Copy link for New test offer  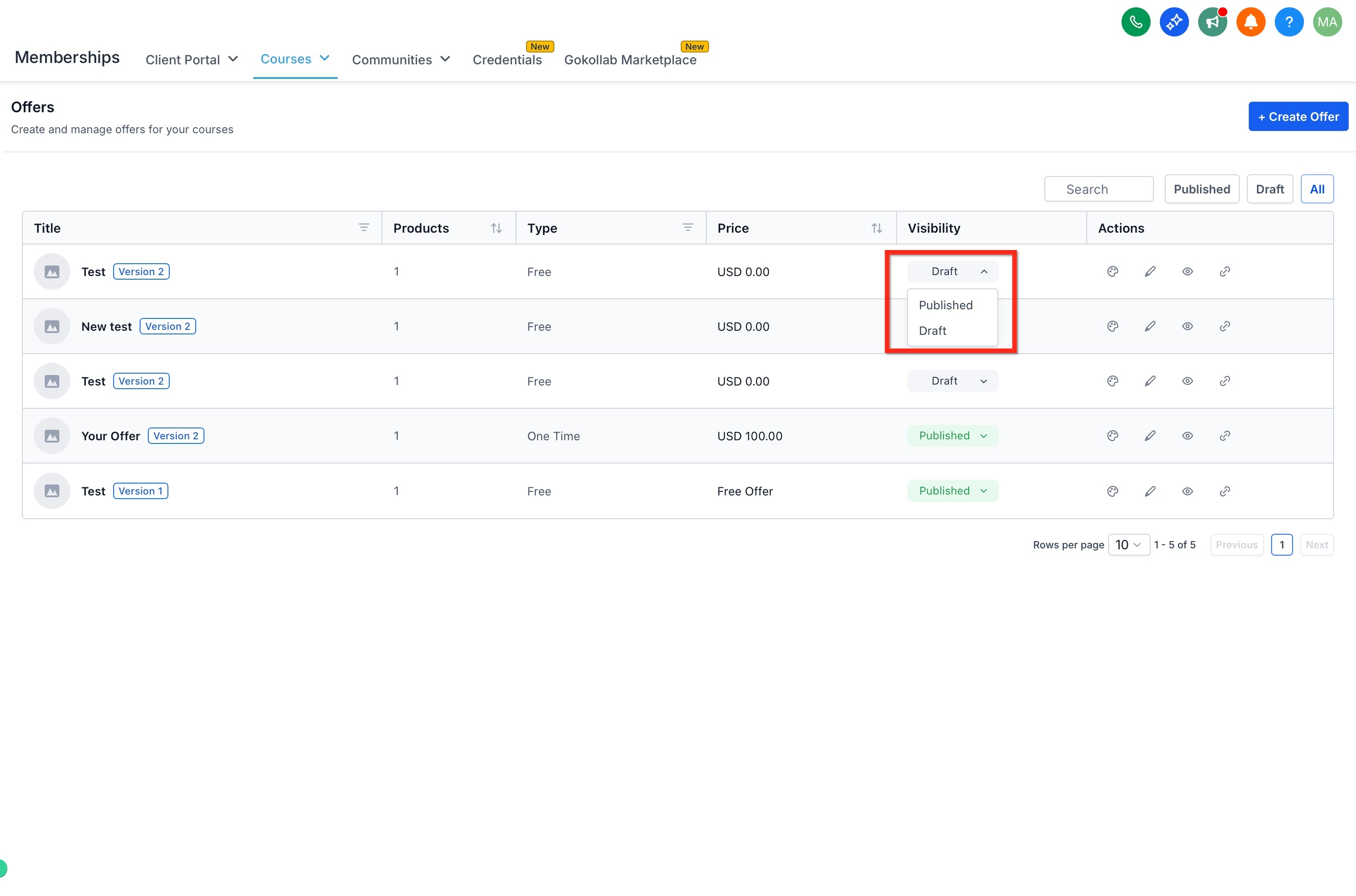[1225, 326]
